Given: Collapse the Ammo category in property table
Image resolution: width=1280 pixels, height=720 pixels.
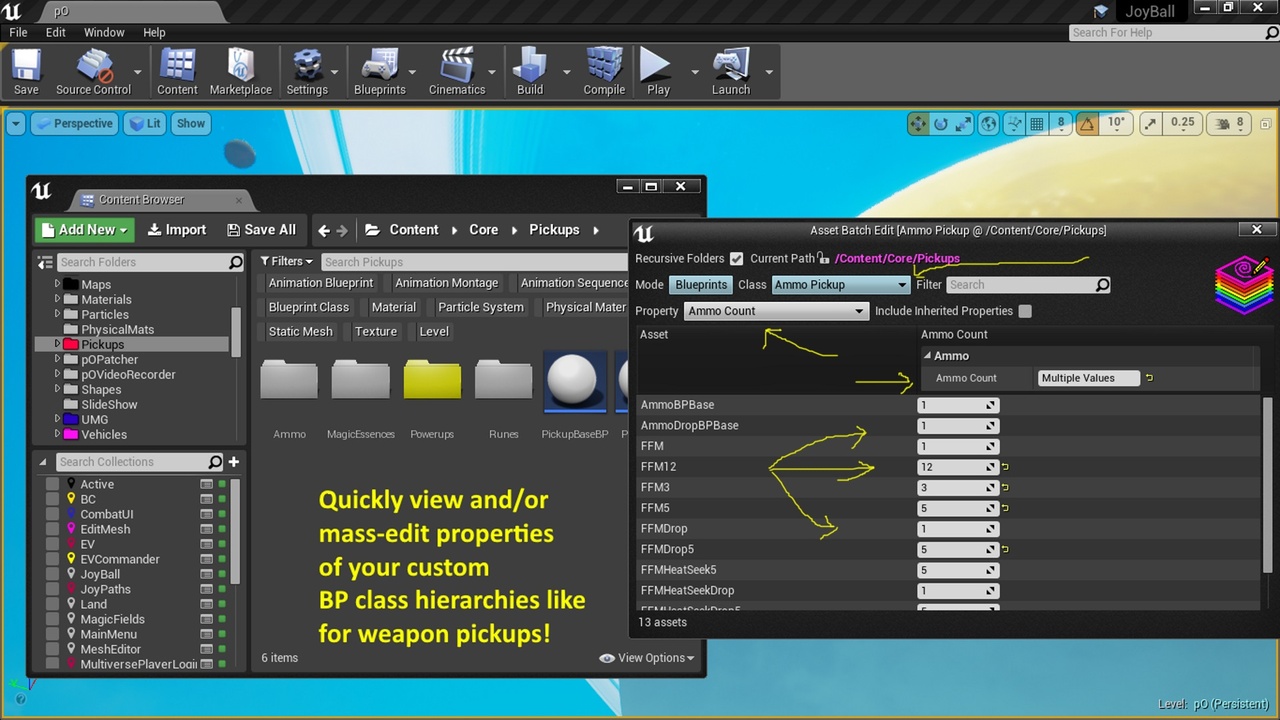Looking at the screenshot, I should pyautogui.click(x=927, y=356).
